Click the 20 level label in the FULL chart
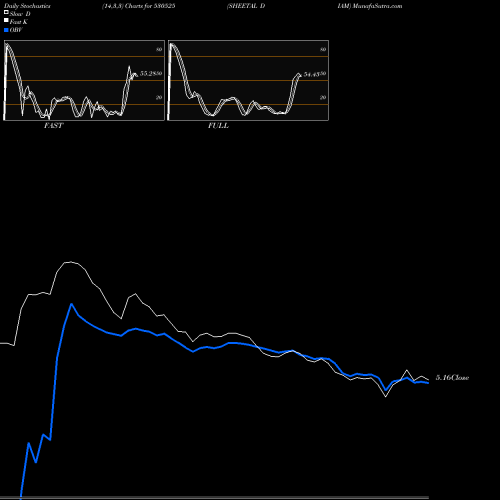The image size is (500, 500). pyautogui.click(x=323, y=97)
